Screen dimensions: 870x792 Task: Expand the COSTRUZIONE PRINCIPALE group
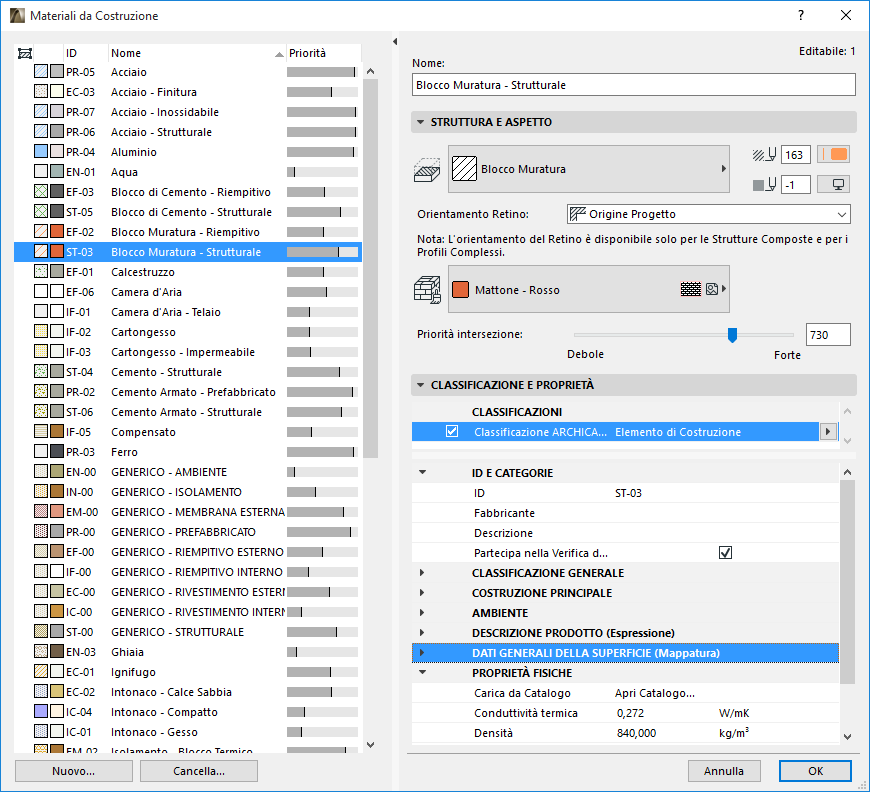pos(422,592)
